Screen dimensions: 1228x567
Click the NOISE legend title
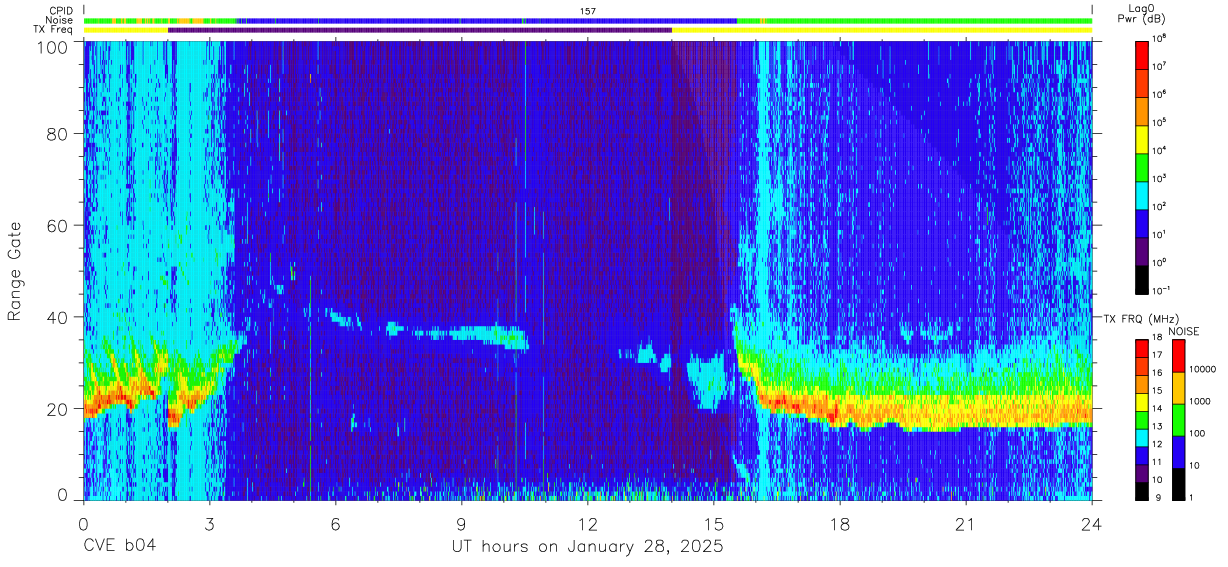tap(1184, 331)
